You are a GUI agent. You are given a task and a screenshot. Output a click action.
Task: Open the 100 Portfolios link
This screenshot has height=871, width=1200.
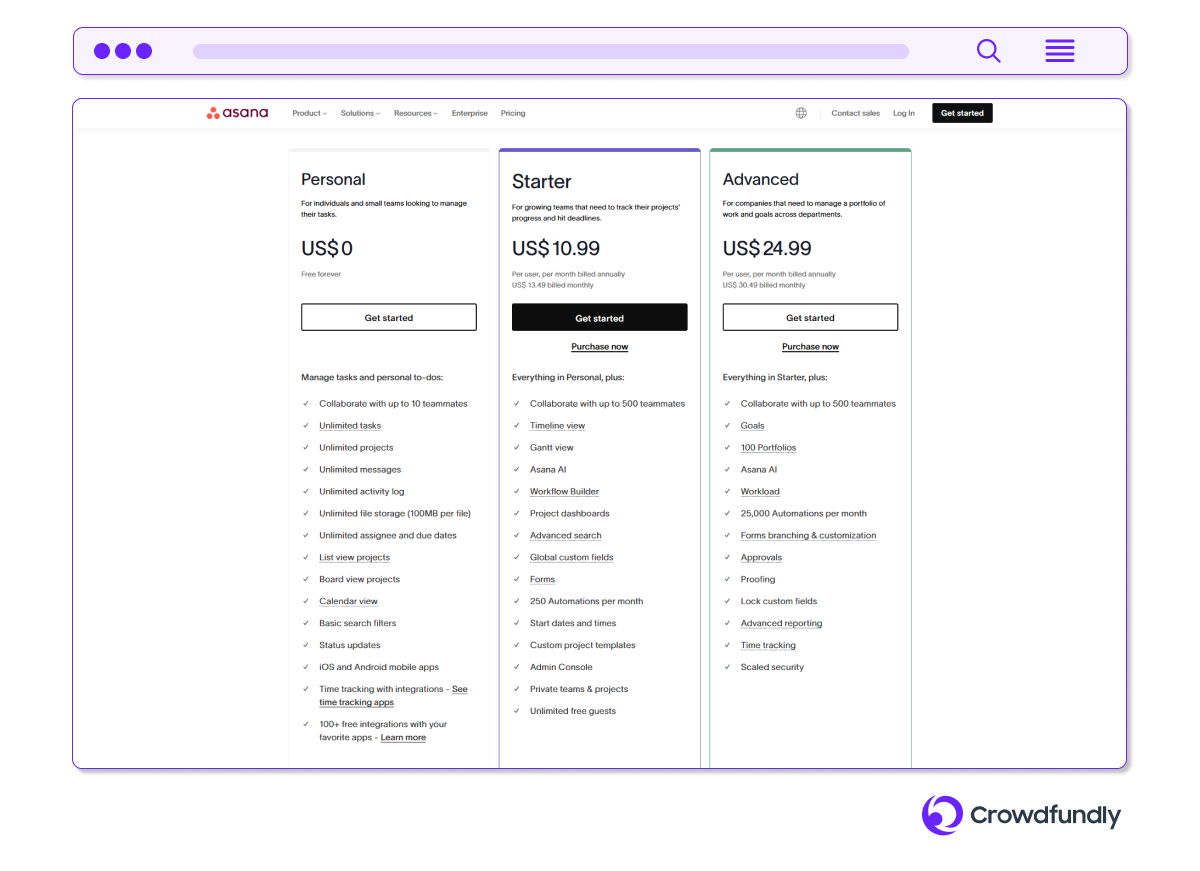click(768, 448)
